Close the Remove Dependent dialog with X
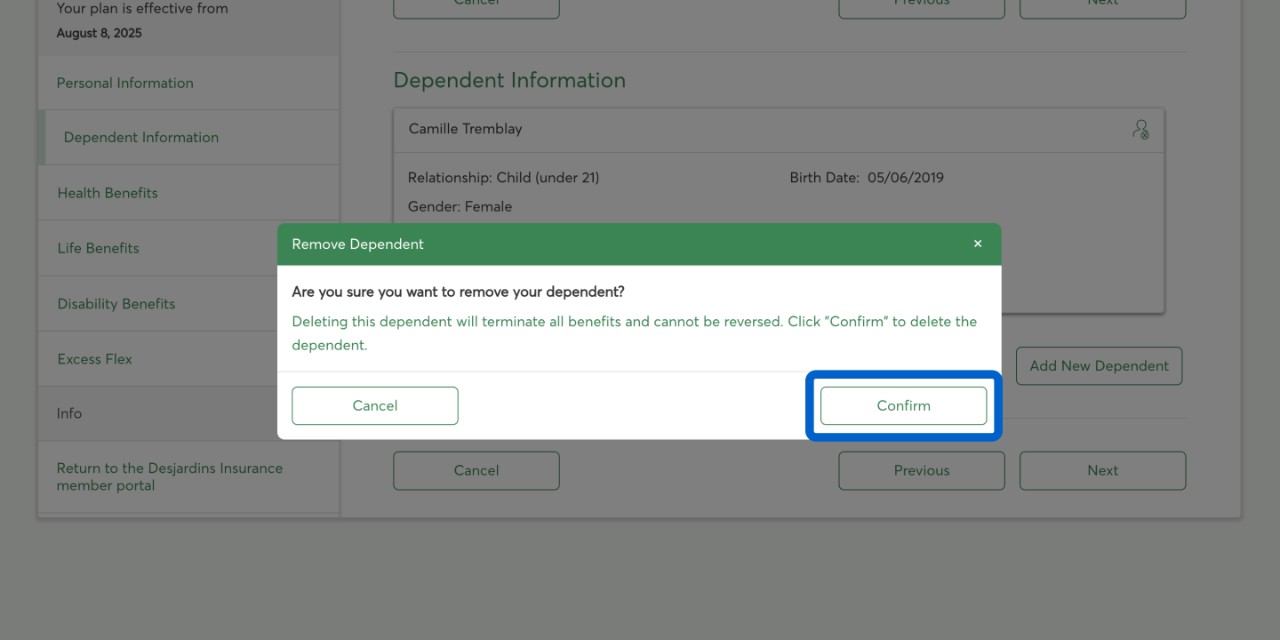Viewport: 1280px width, 640px height. click(977, 244)
